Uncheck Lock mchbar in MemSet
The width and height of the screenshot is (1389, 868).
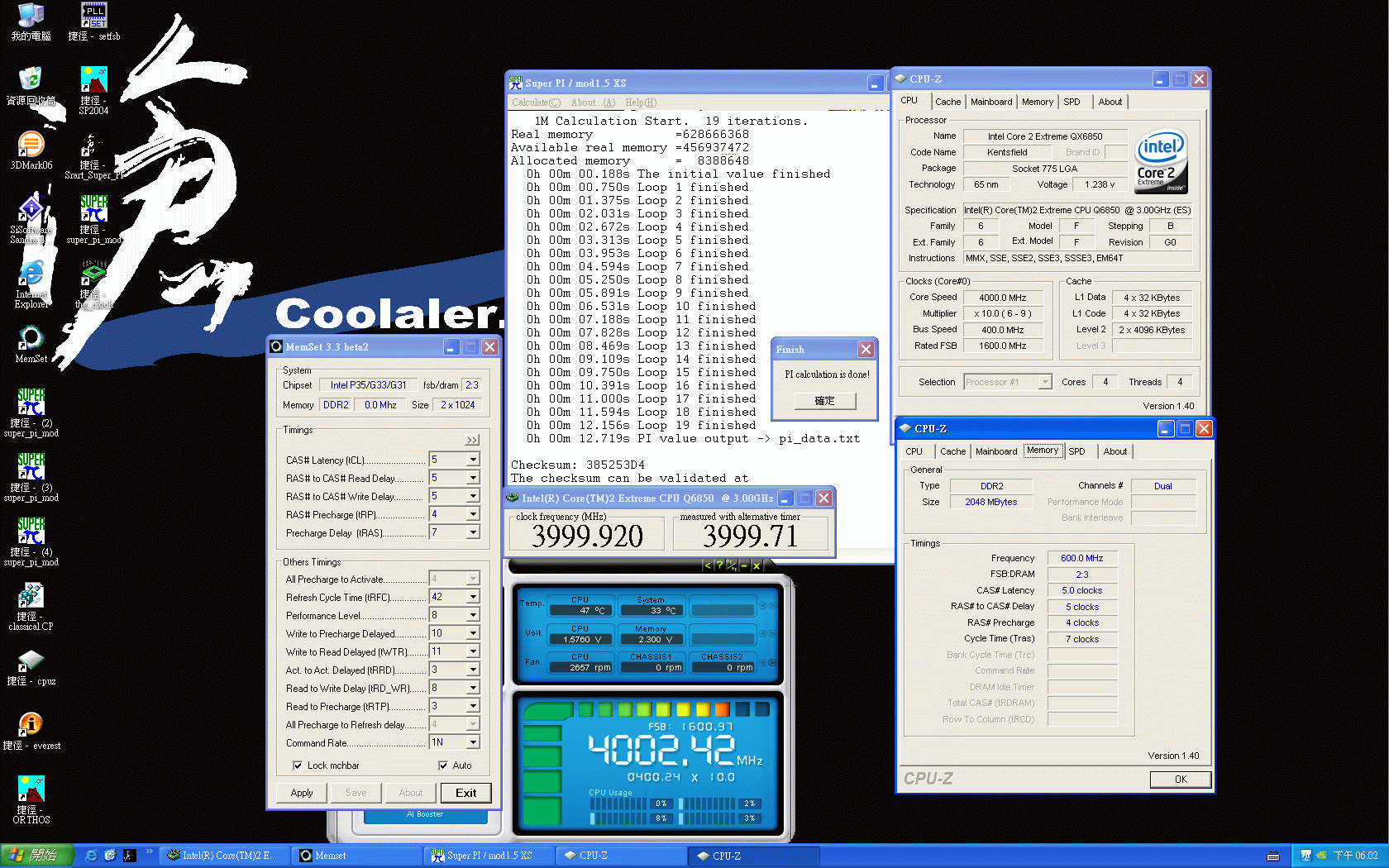pos(298,765)
